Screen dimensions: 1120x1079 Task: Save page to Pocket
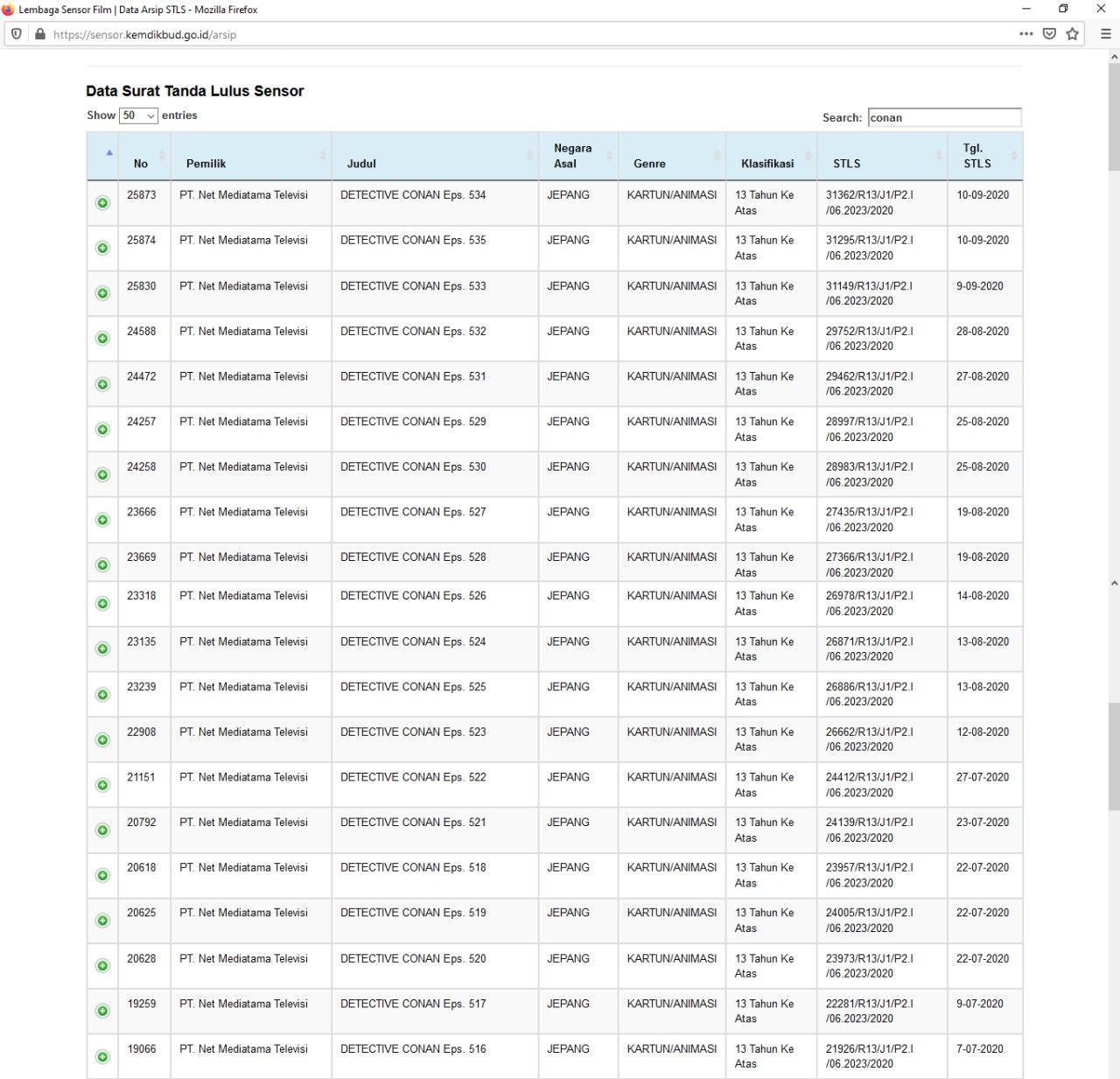tap(1049, 34)
